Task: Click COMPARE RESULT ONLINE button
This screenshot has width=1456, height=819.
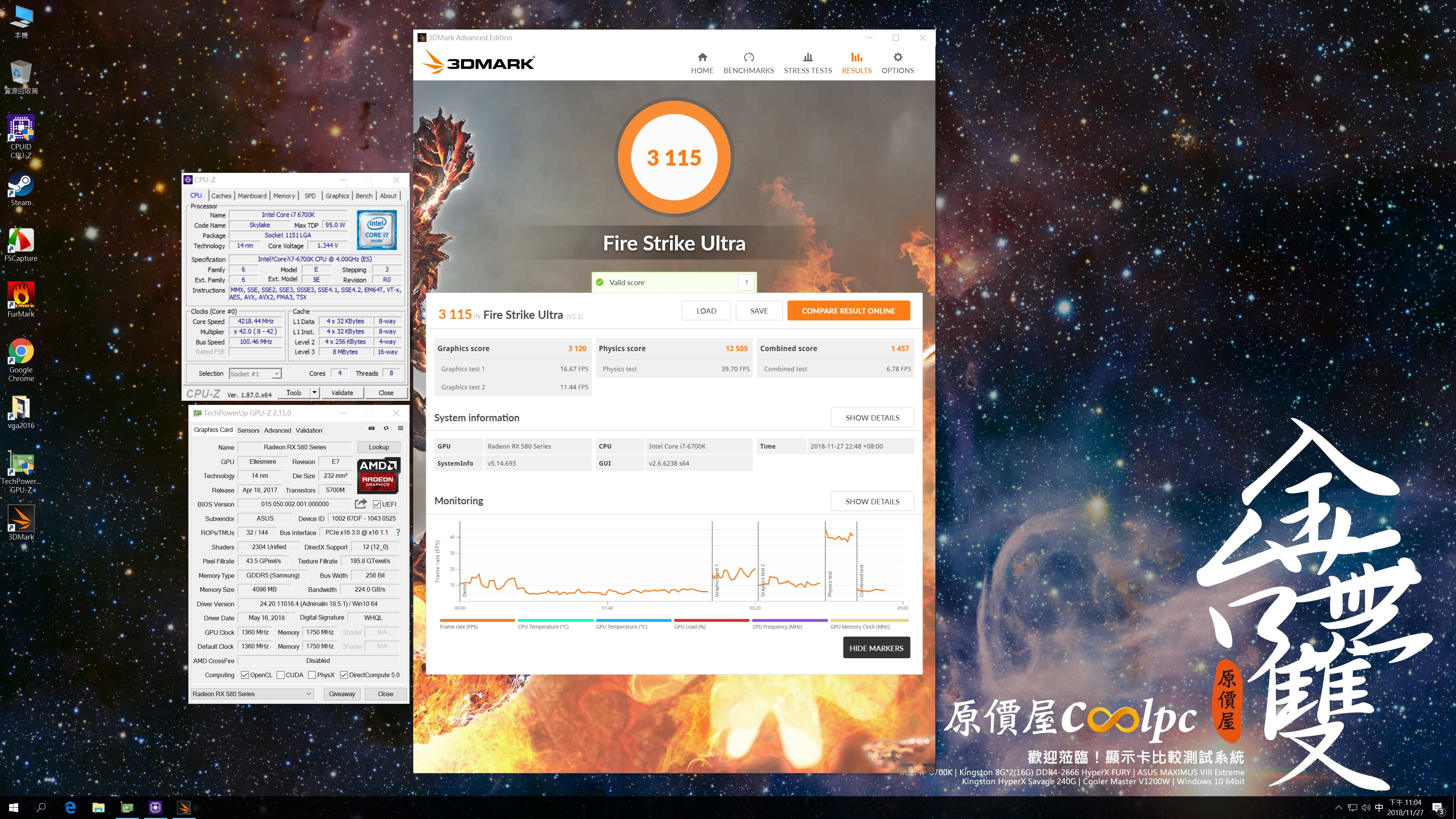Action: (x=849, y=310)
